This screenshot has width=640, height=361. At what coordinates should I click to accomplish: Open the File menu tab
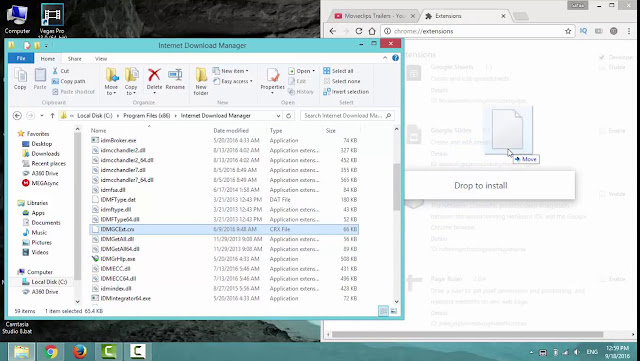[21, 58]
